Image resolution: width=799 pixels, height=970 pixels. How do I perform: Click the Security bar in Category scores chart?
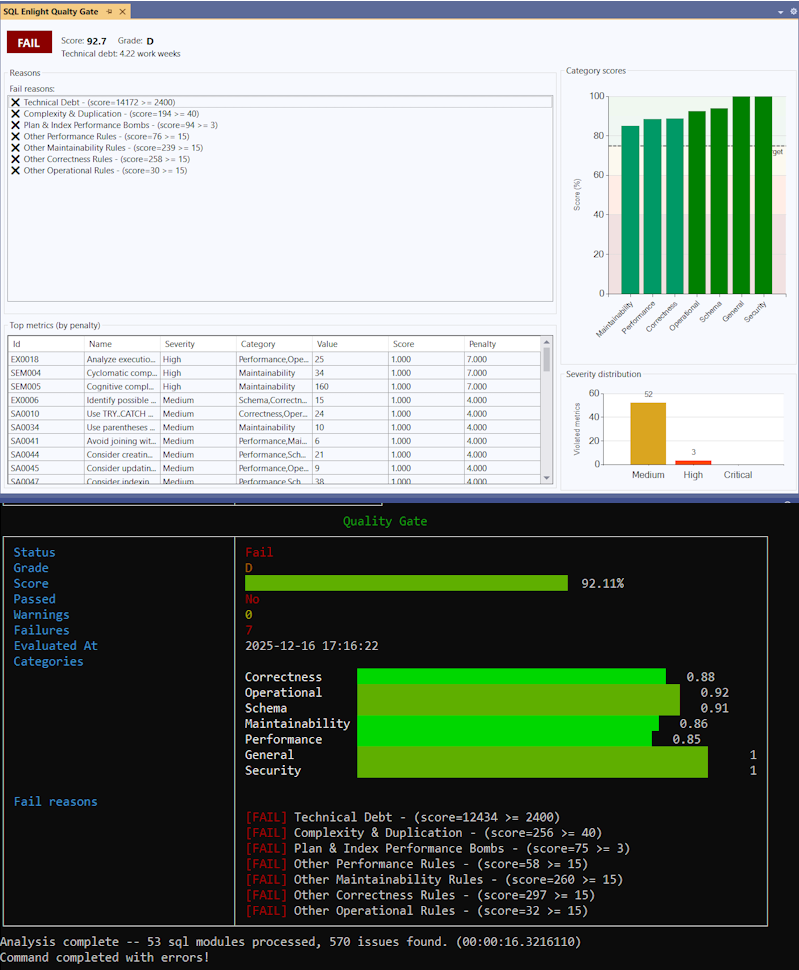764,195
